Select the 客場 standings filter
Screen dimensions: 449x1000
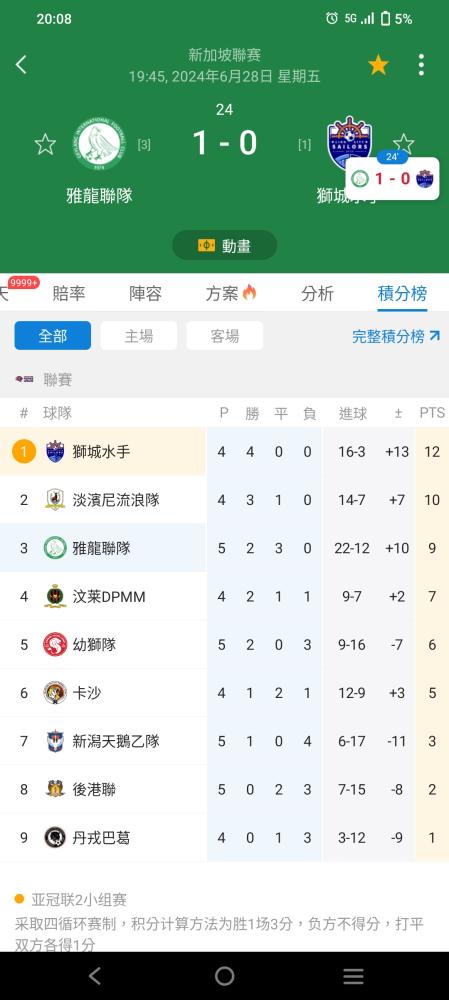tap(225, 335)
